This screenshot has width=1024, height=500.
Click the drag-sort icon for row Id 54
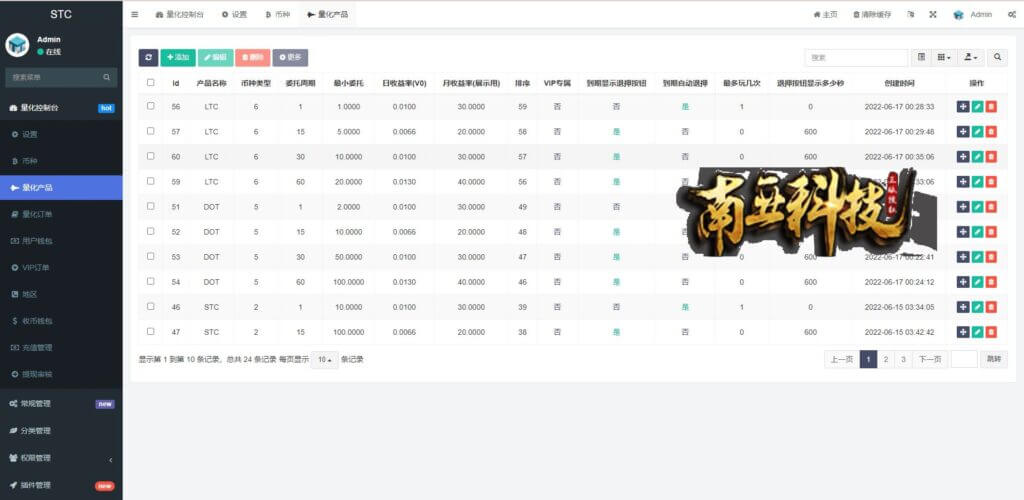[x=963, y=282]
